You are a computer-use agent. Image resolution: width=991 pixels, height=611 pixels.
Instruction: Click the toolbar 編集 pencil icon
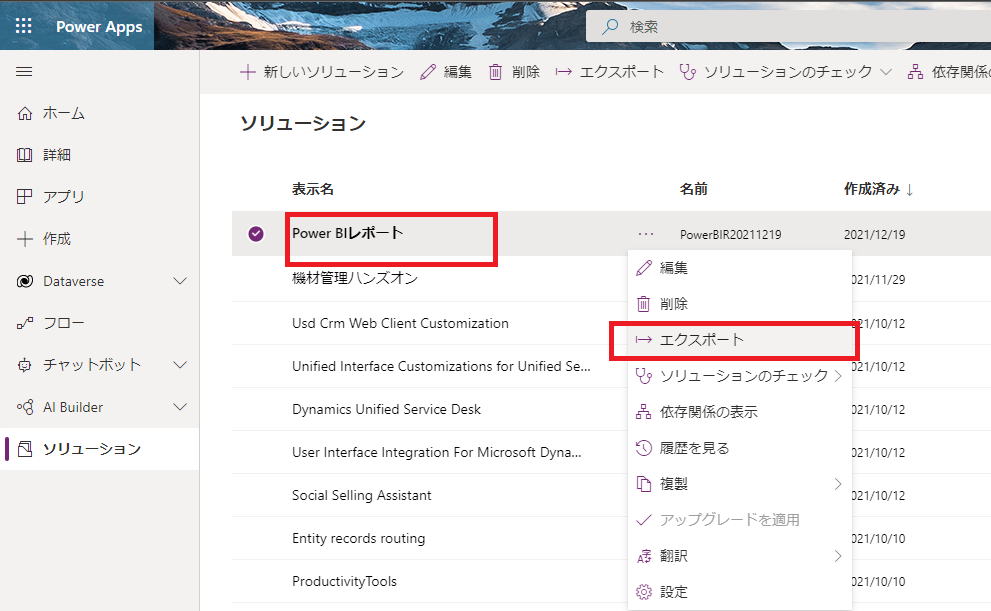coord(428,72)
